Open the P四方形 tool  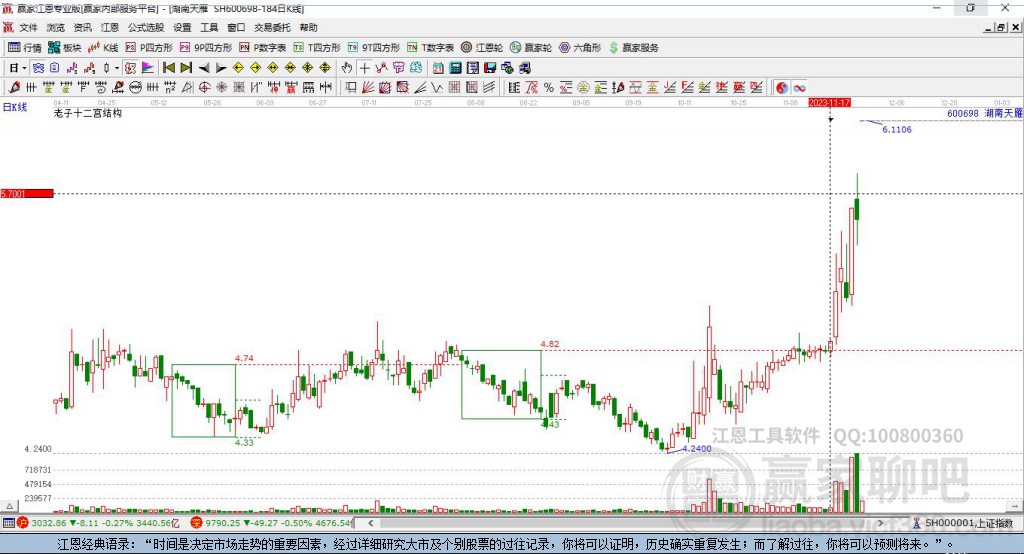pos(149,48)
